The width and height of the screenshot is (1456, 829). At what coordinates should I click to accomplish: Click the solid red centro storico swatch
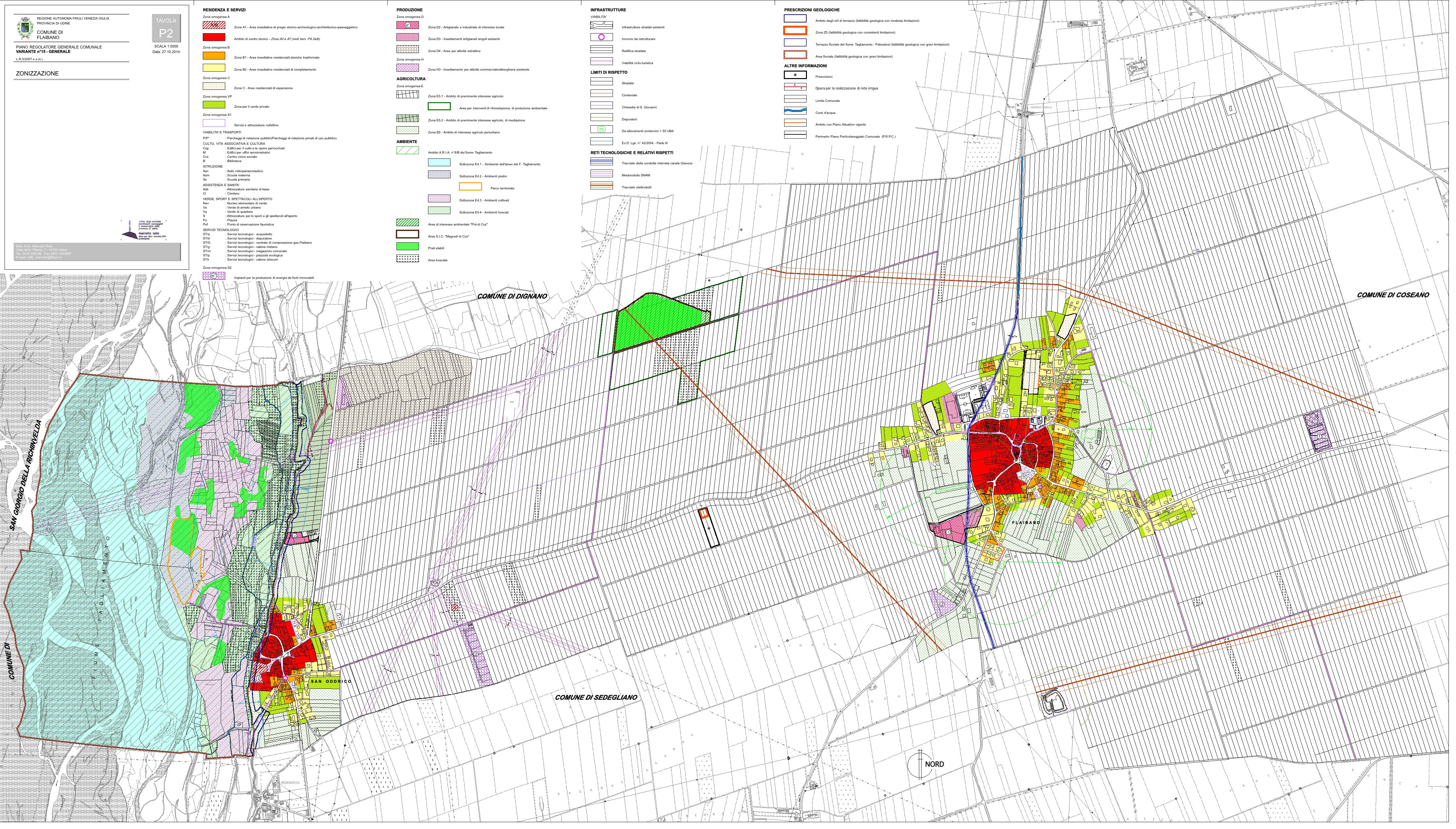click(x=214, y=38)
